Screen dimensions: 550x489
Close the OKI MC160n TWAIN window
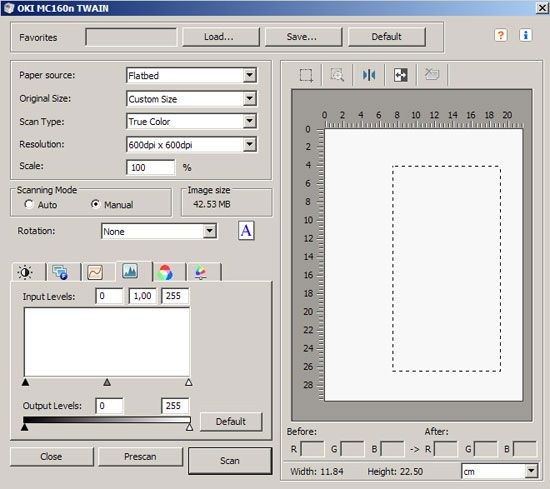(x=542, y=8)
